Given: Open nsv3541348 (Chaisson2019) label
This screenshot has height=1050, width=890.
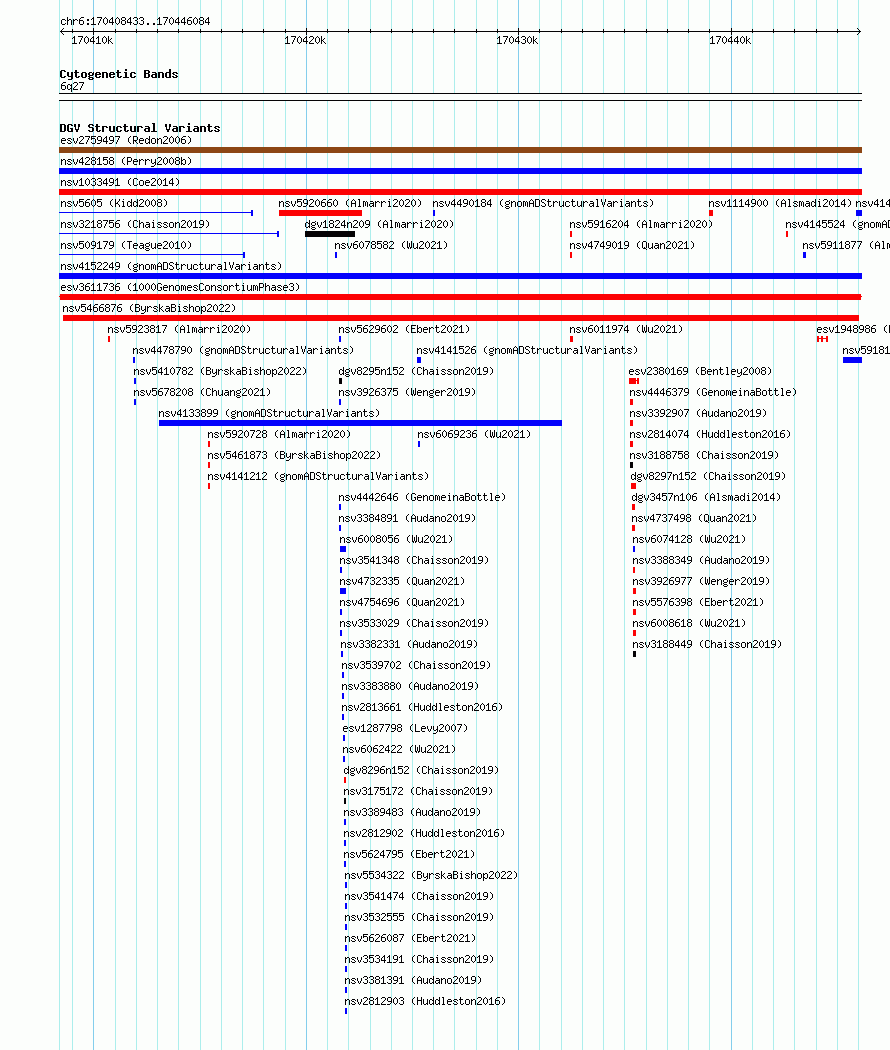Looking at the screenshot, I should [x=414, y=560].
